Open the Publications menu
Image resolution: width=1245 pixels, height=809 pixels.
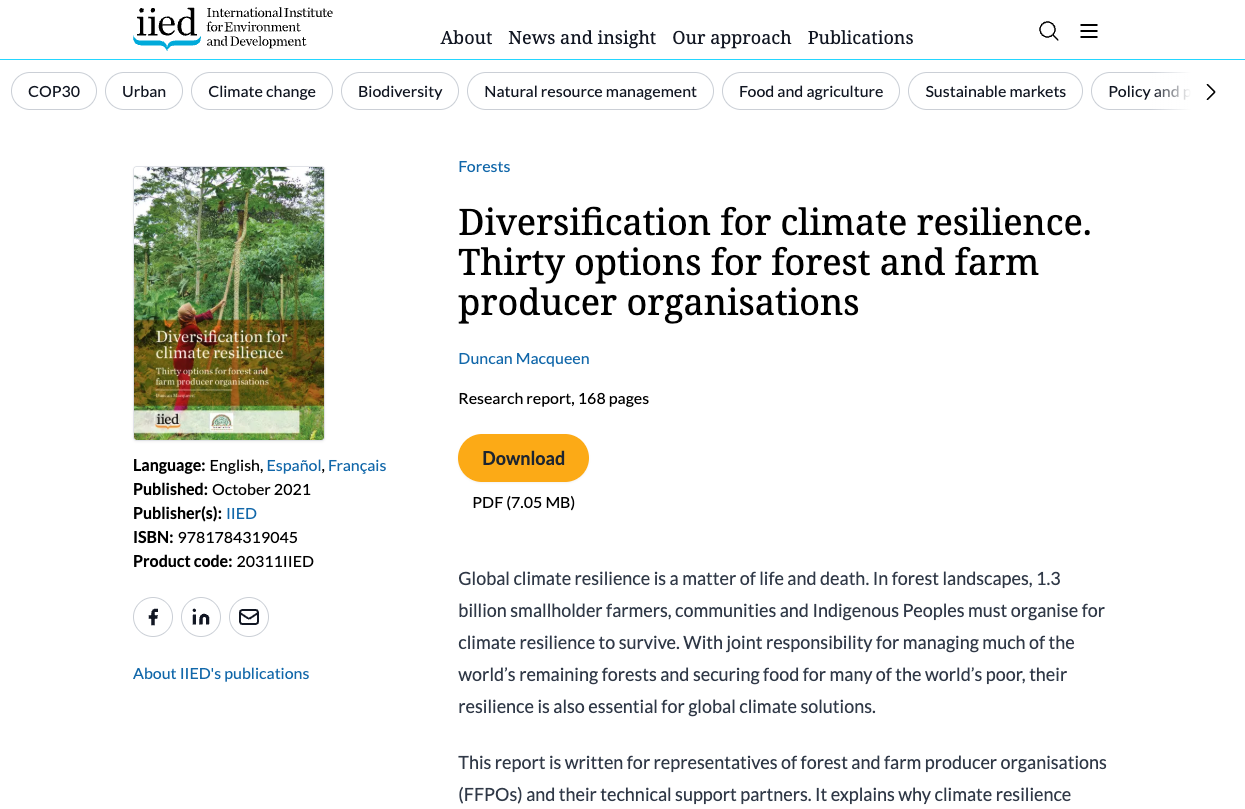[860, 38]
